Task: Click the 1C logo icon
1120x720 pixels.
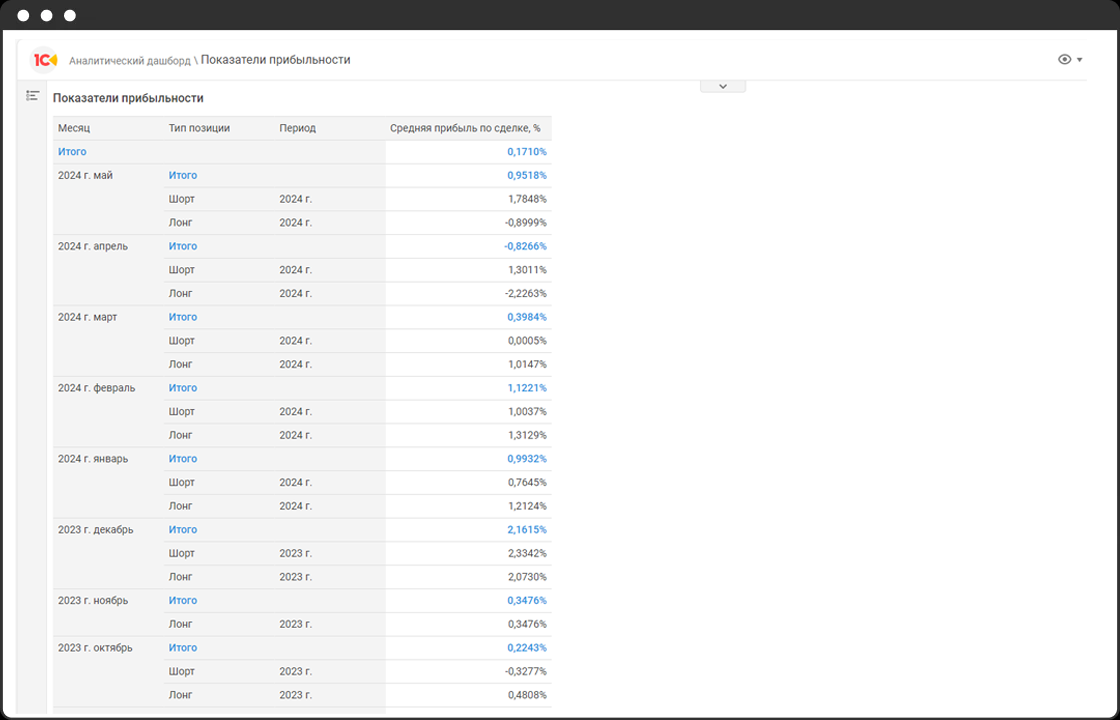Action: point(45,60)
